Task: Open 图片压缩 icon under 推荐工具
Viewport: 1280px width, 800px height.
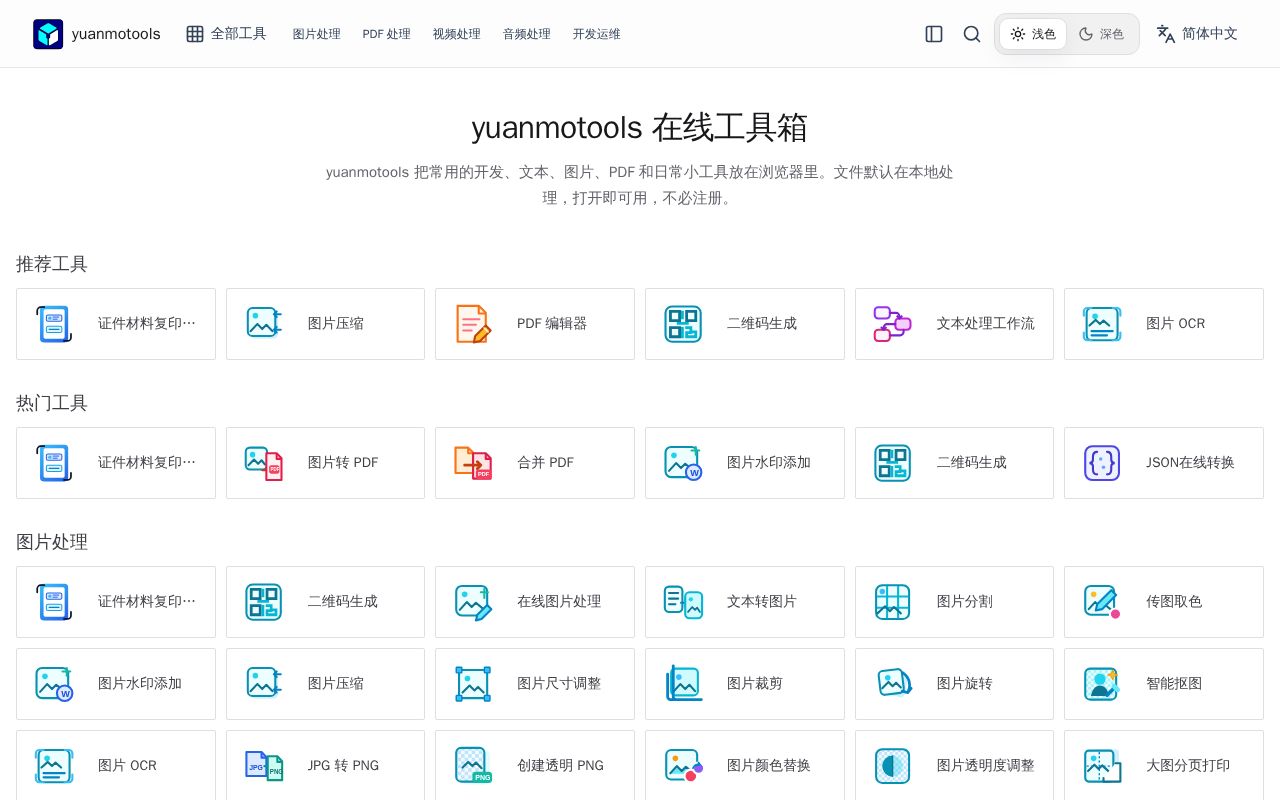Action: tap(264, 324)
